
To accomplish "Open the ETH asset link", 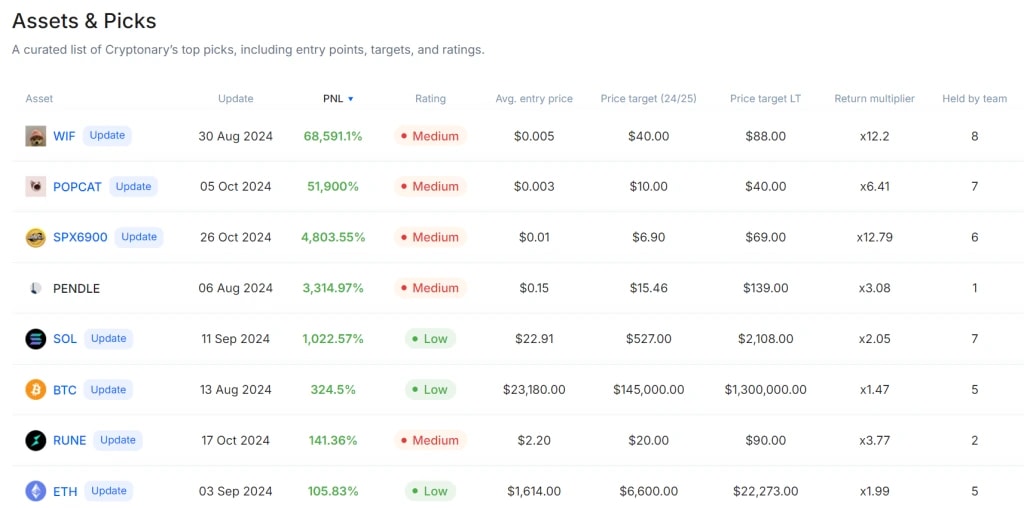I will 65,491.
